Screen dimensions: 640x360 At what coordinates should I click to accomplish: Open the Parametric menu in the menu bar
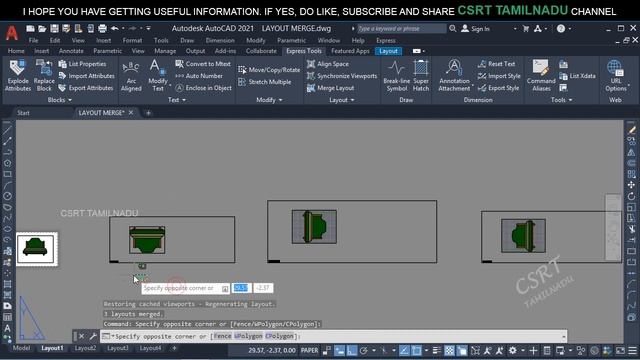(291, 40)
